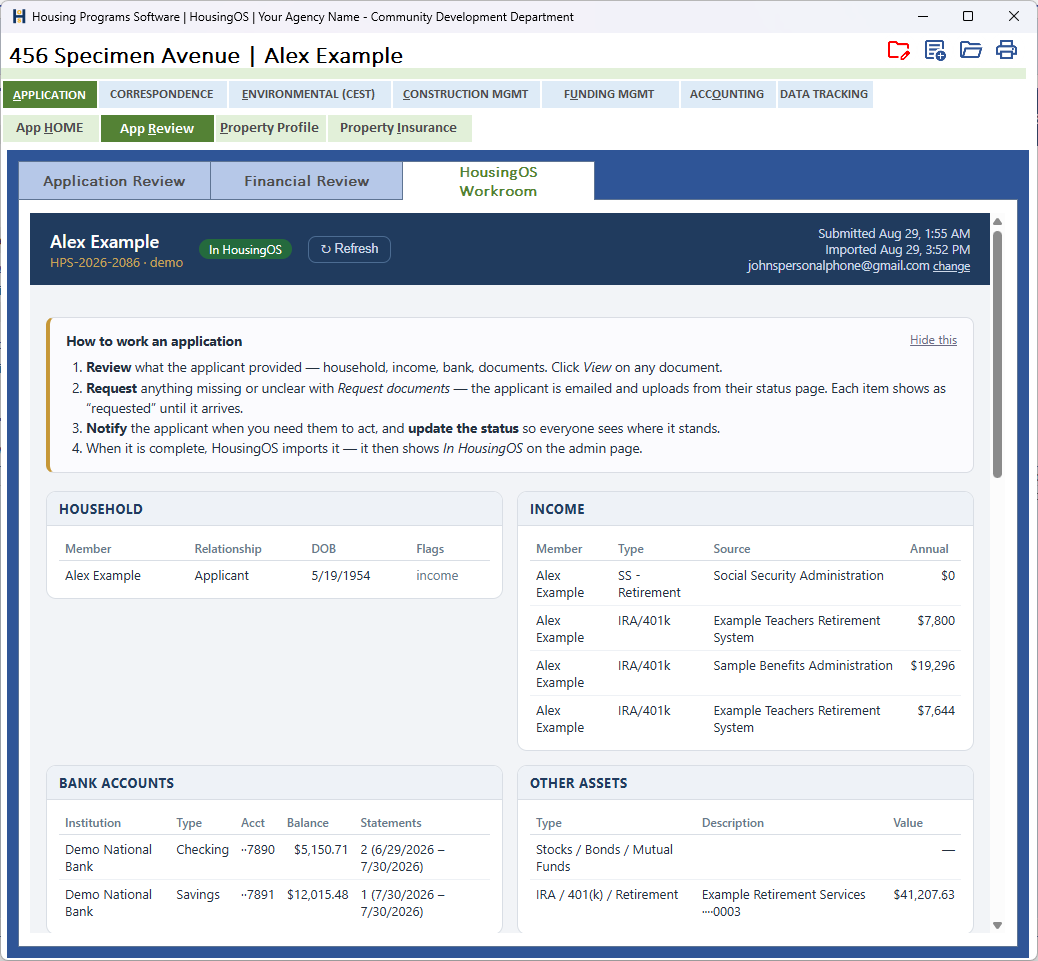Screen dimensions: 1038x961
Task: Click the workroom vertical scrollbar thumb
Action: (998, 354)
